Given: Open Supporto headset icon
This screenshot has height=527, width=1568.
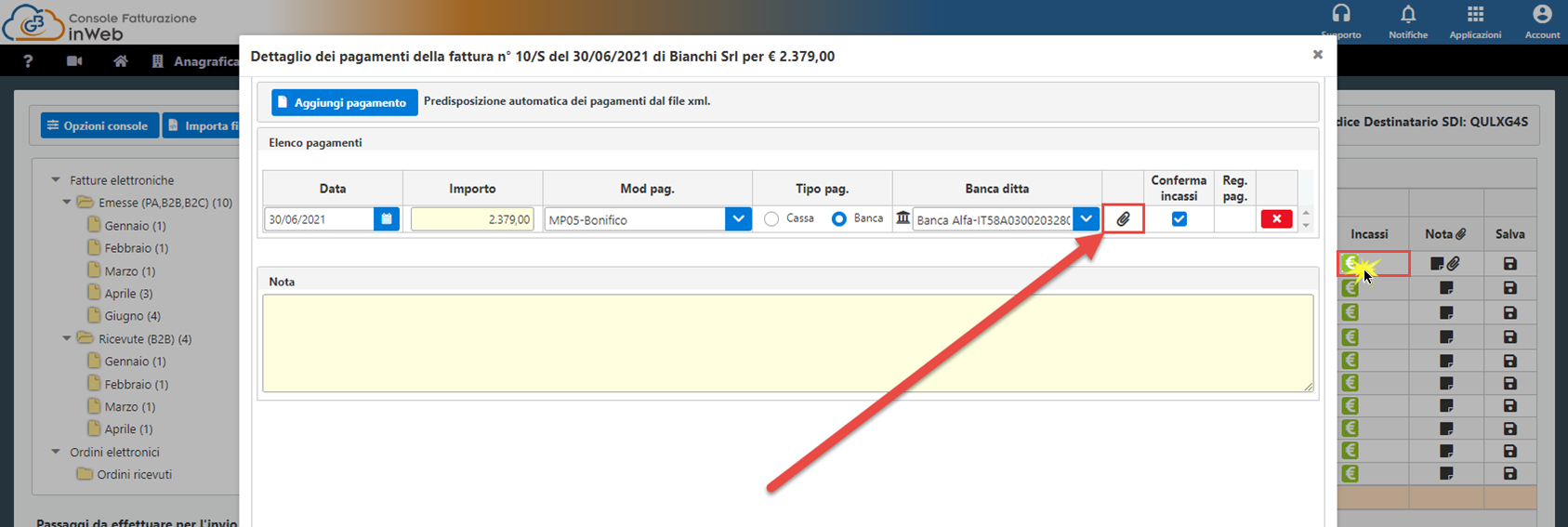Looking at the screenshot, I should [x=1341, y=14].
